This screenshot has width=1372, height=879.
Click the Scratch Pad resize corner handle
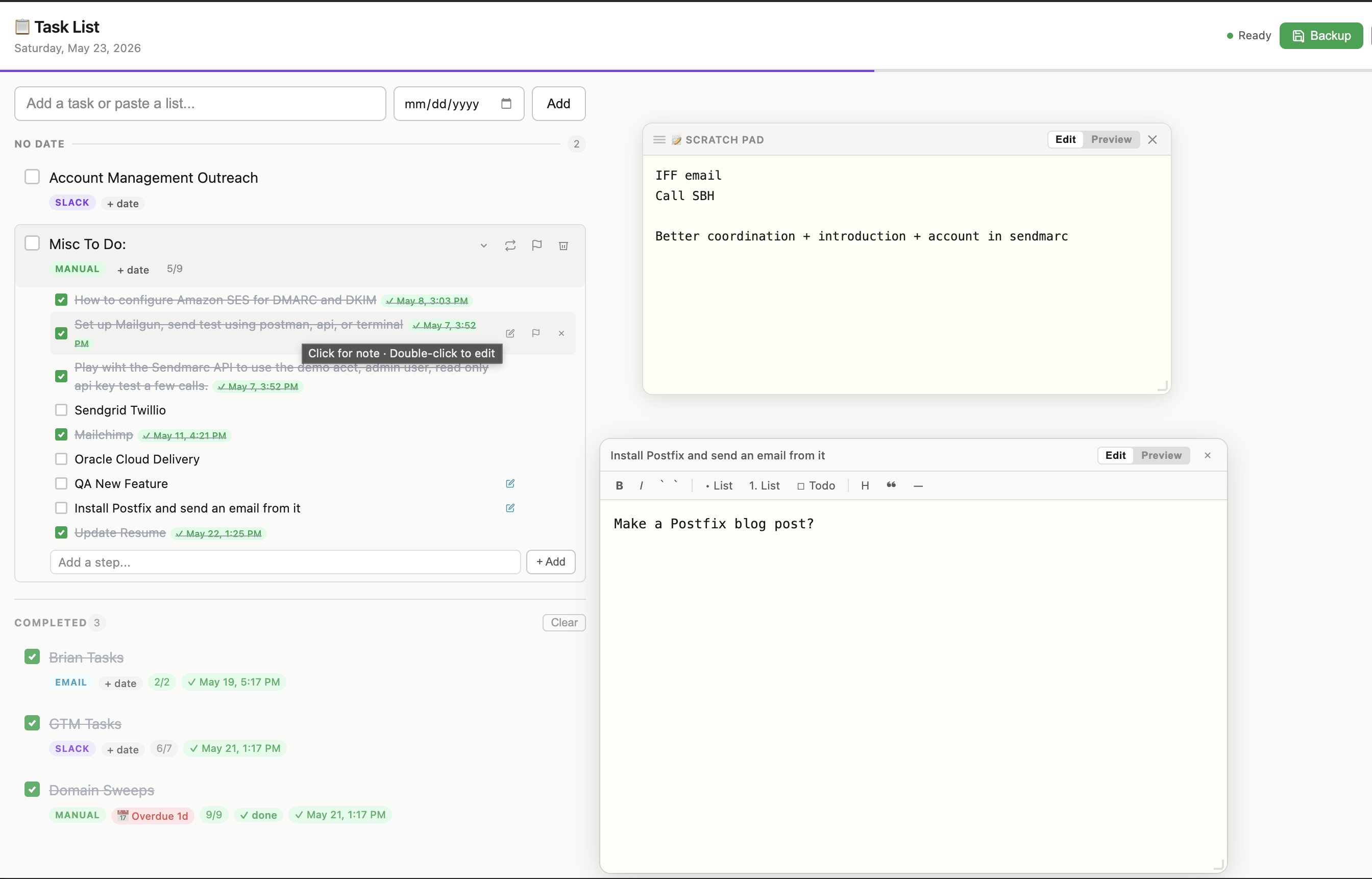point(1163,386)
